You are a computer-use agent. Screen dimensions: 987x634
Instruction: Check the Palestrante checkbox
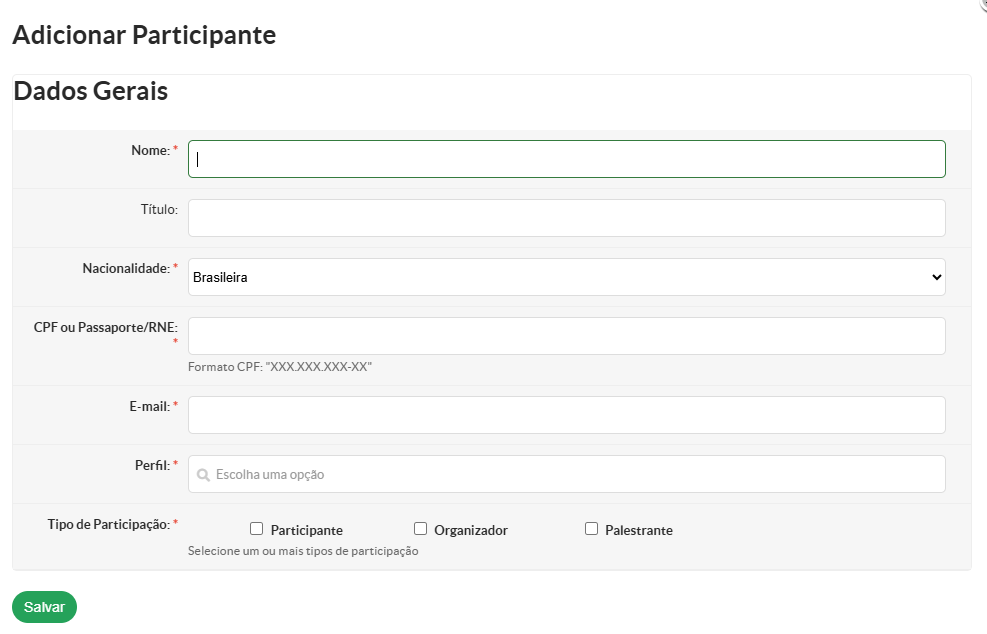point(592,529)
